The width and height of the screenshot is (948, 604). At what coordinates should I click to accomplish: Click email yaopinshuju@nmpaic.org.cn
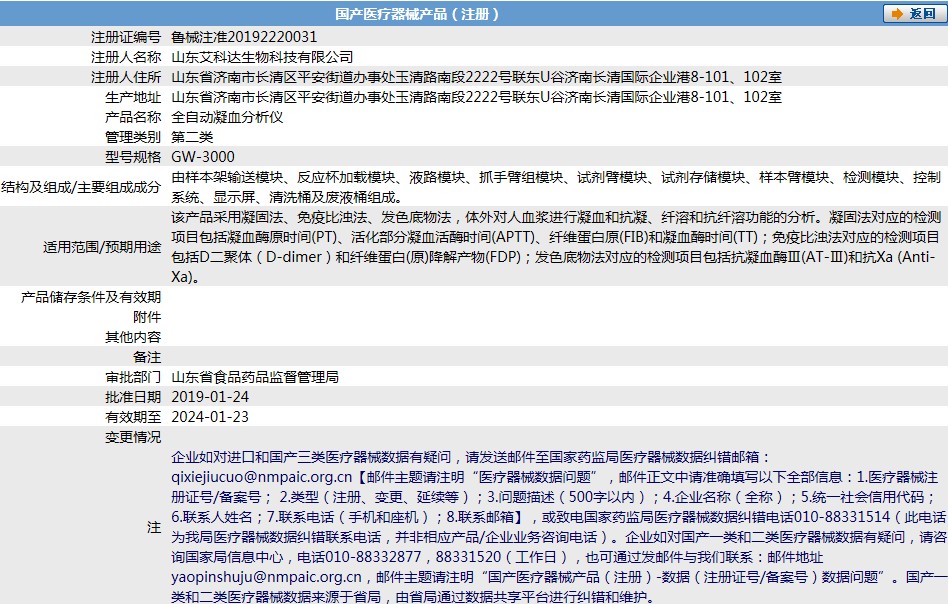[266, 577]
